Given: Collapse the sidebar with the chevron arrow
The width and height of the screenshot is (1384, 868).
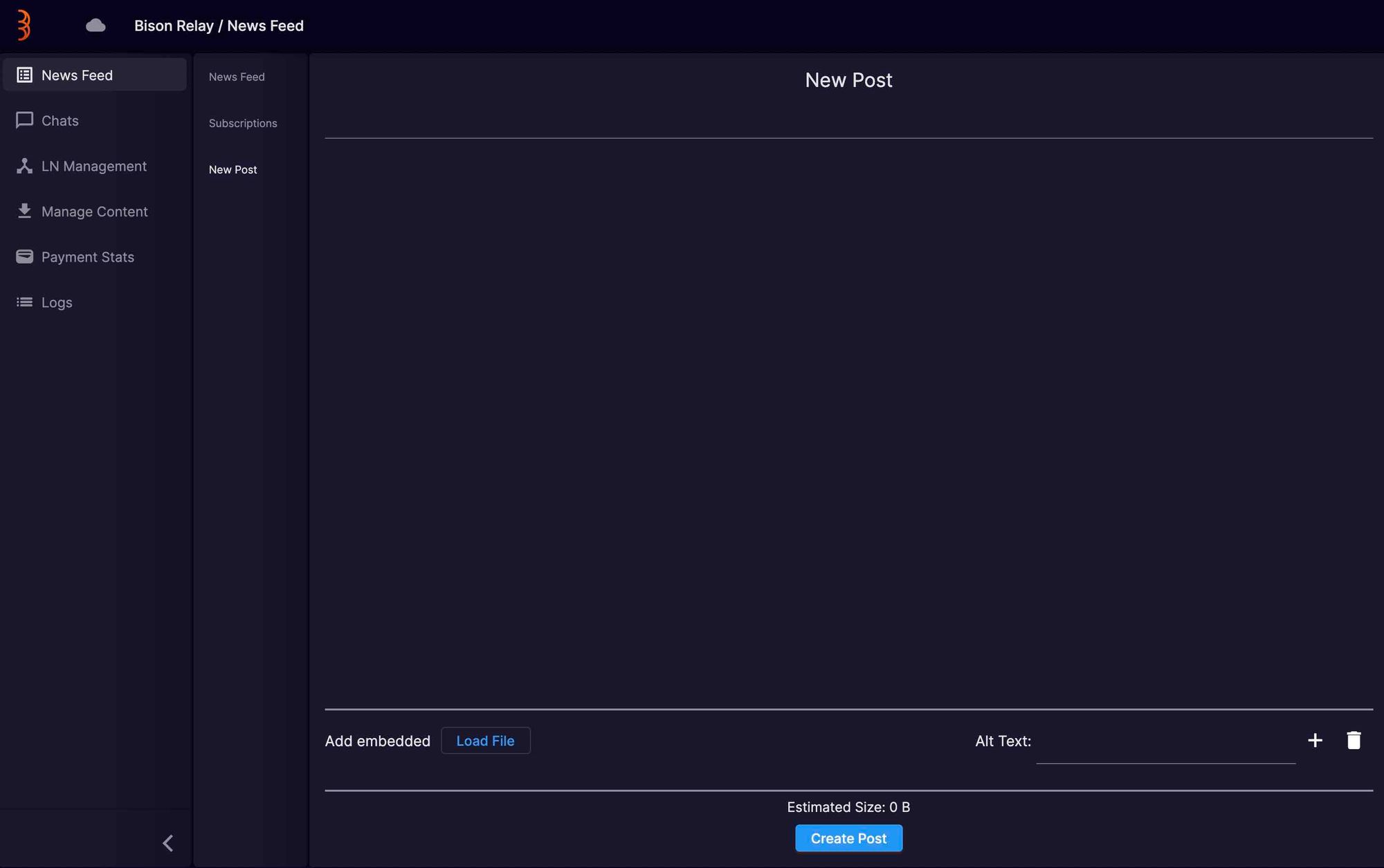Looking at the screenshot, I should point(168,842).
